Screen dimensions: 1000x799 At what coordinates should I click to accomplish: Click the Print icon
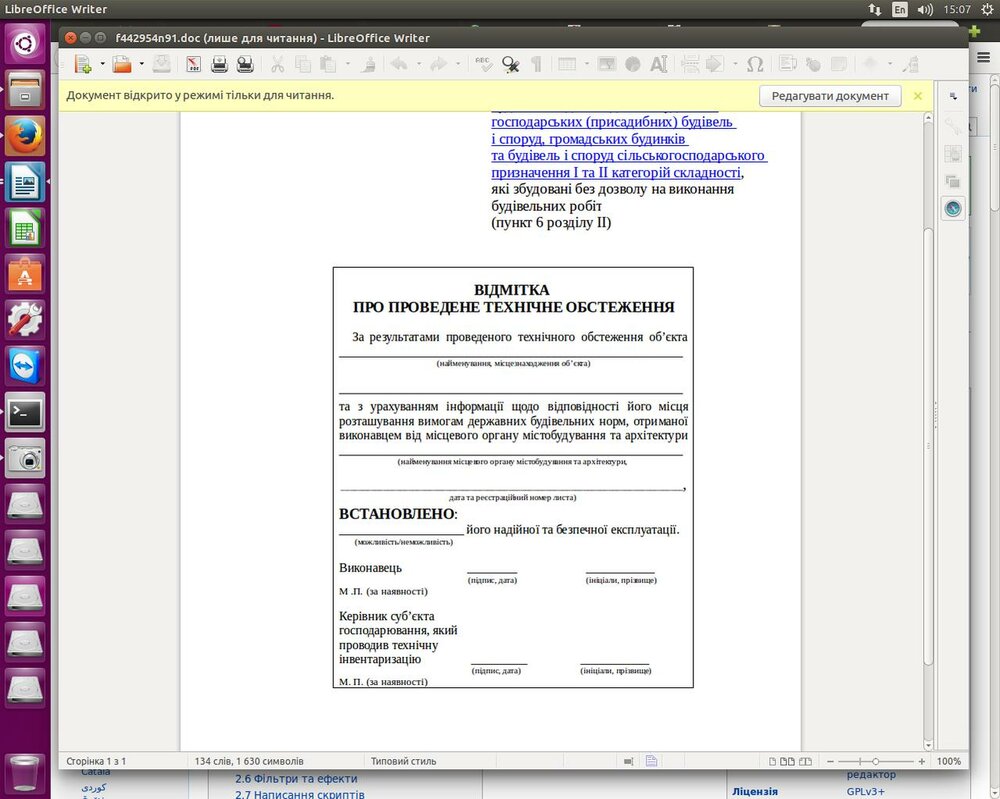[x=219, y=64]
